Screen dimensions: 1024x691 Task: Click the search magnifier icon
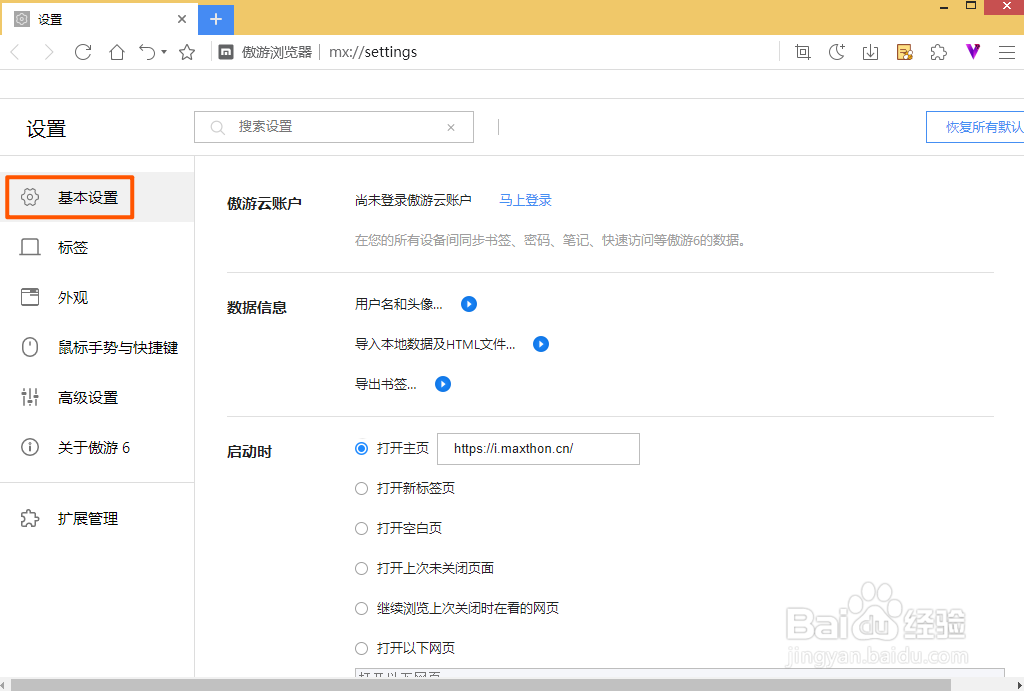click(217, 127)
